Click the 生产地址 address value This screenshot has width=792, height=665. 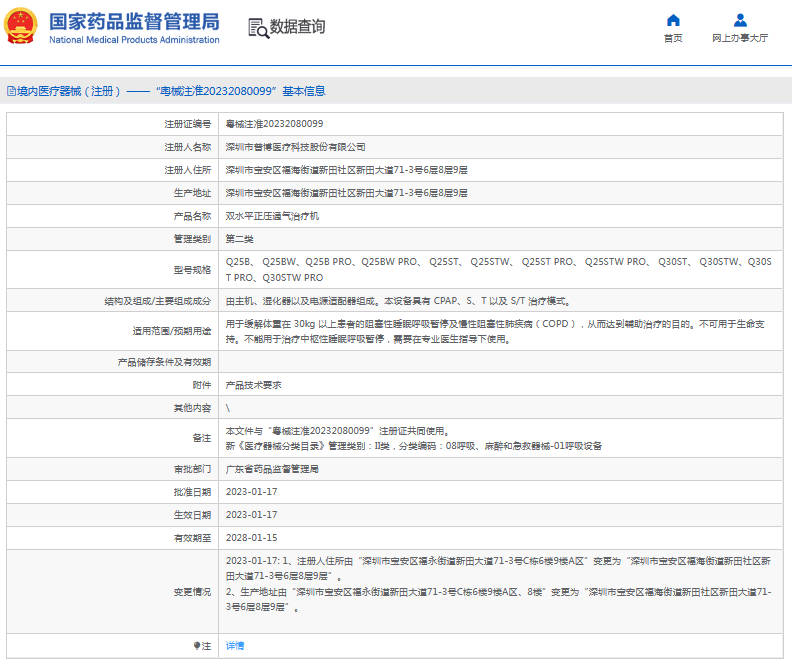[346, 193]
